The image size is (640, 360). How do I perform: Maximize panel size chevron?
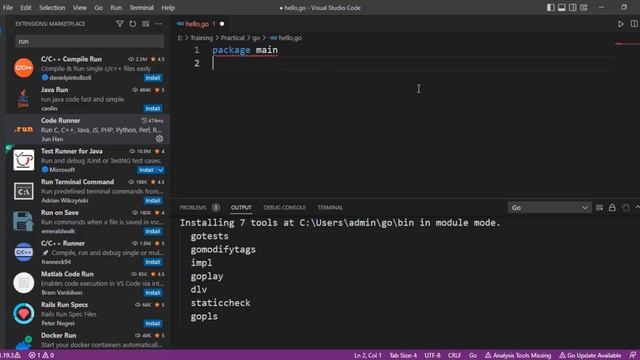(x=637, y=208)
